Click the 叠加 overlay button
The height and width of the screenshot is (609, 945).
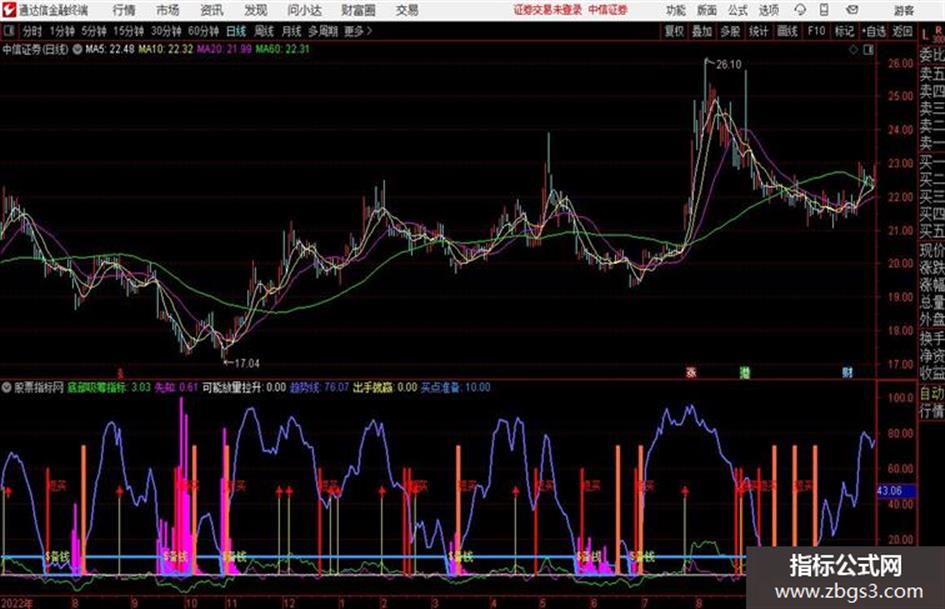pyautogui.click(x=702, y=31)
